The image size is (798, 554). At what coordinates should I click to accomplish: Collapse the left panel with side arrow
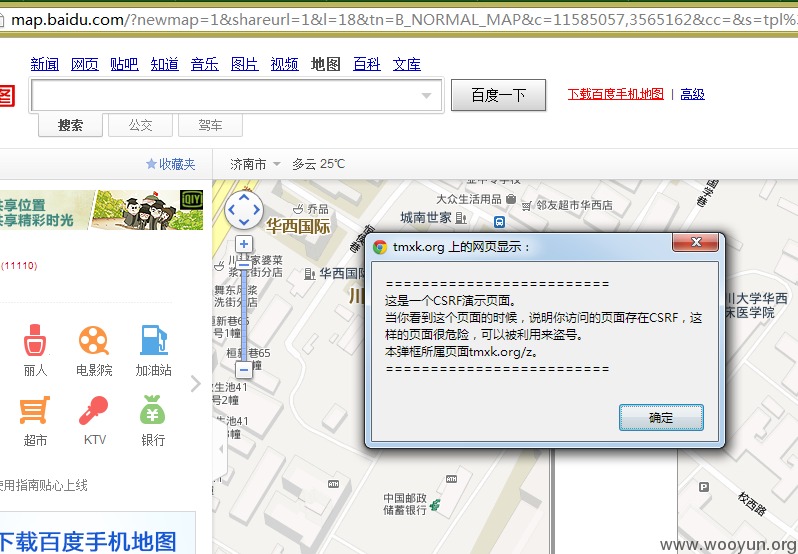221,450
